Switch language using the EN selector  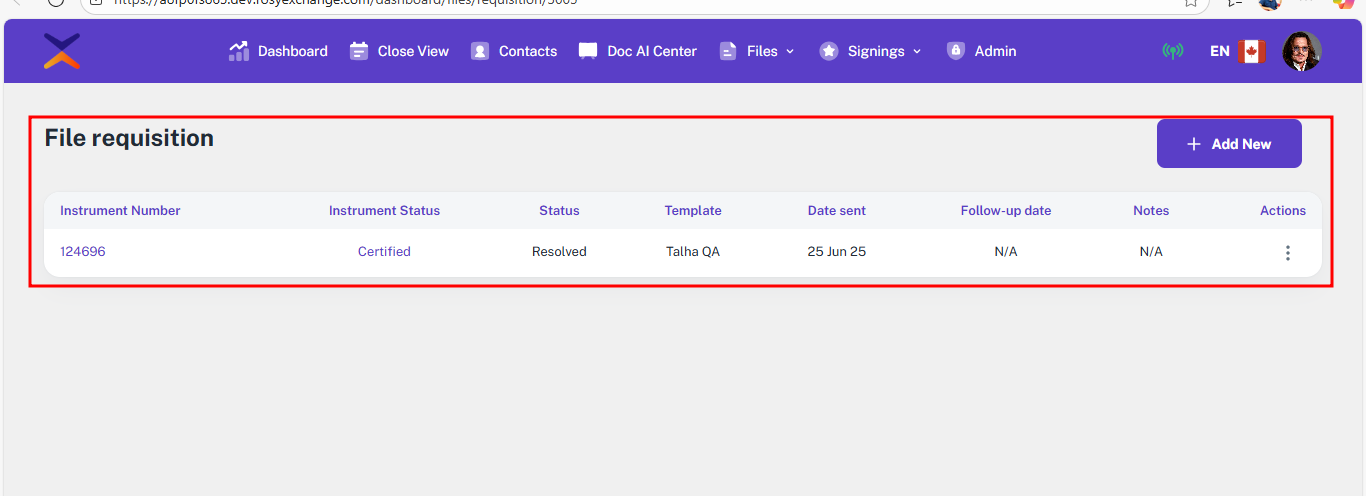tap(1219, 51)
